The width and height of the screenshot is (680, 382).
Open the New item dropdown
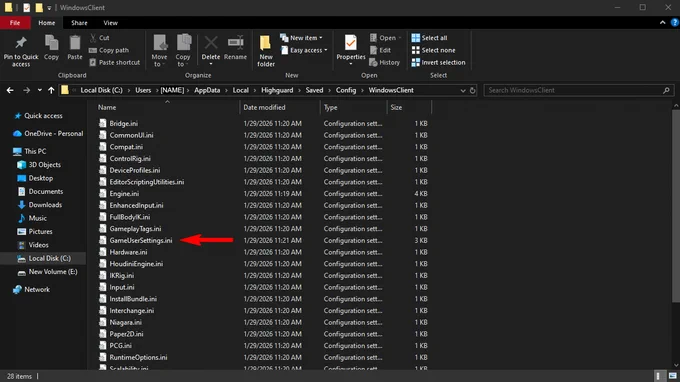tap(301, 38)
